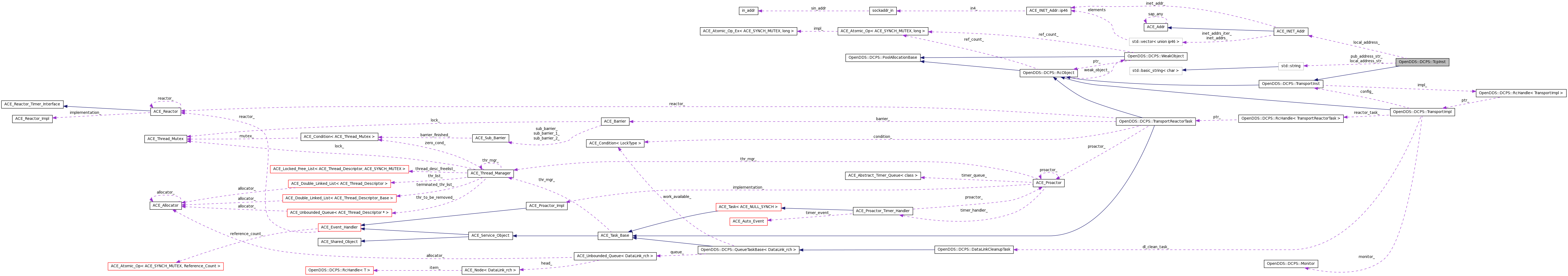Open the ACE_Condition< LockType > node
1568x276 pixels.
pos(615,144)
